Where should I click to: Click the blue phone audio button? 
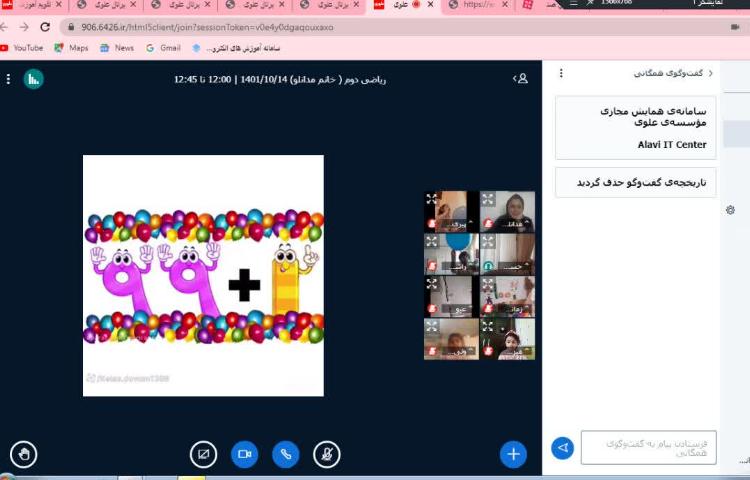click(x=285, y=454)
